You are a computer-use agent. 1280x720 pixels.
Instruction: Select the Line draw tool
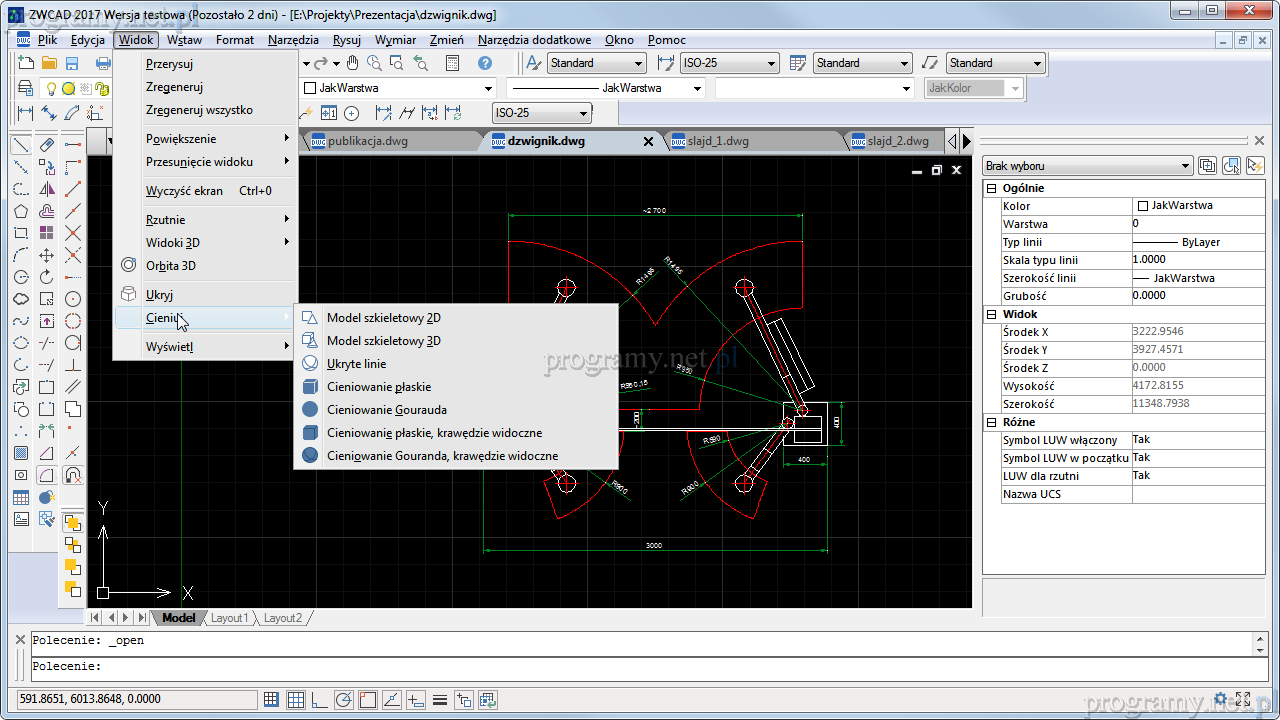click(x=20, y=145)
